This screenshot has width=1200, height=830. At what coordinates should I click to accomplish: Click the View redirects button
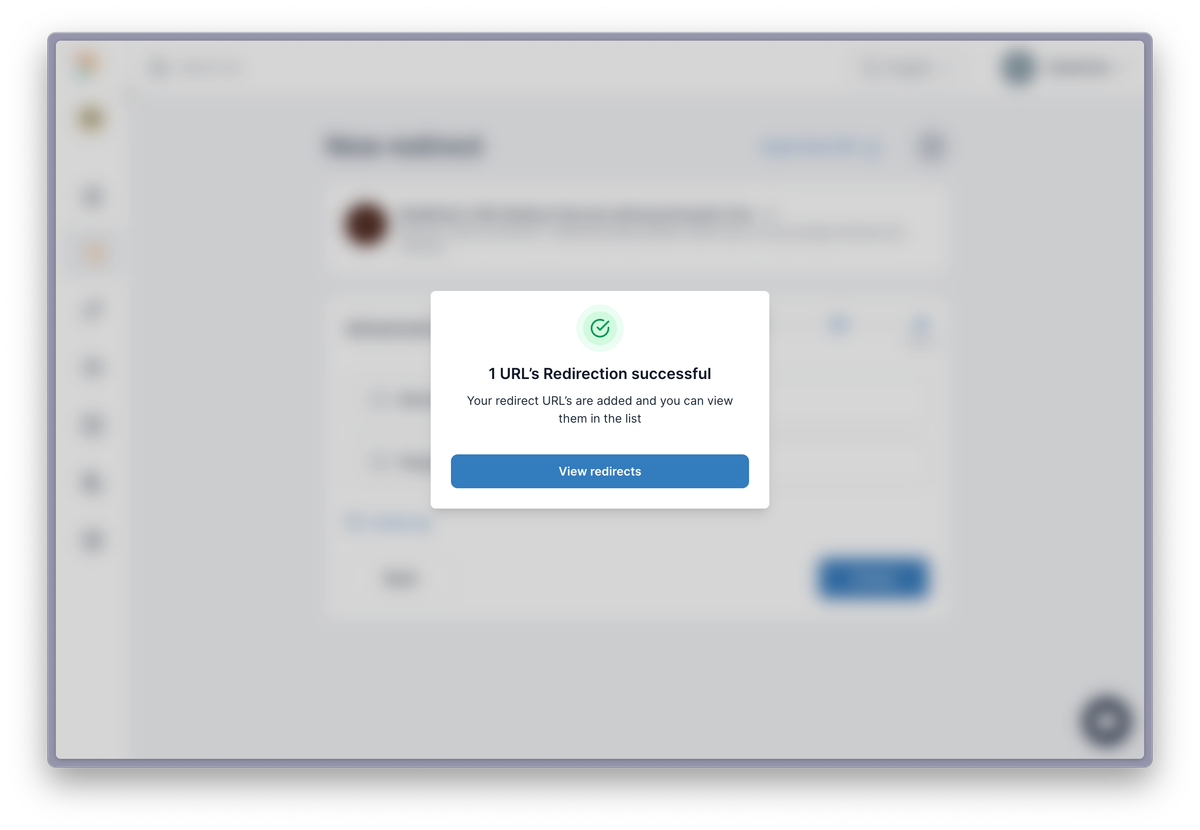pyautogui.click(x=600, y=471)
